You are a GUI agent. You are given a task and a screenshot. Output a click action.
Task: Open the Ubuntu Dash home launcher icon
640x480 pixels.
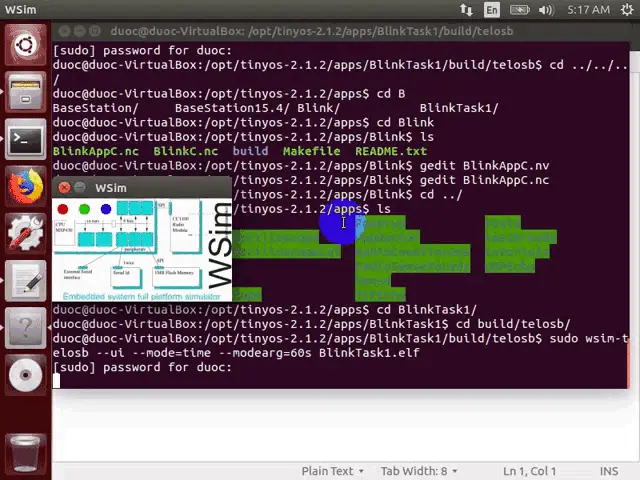point(25,44)
